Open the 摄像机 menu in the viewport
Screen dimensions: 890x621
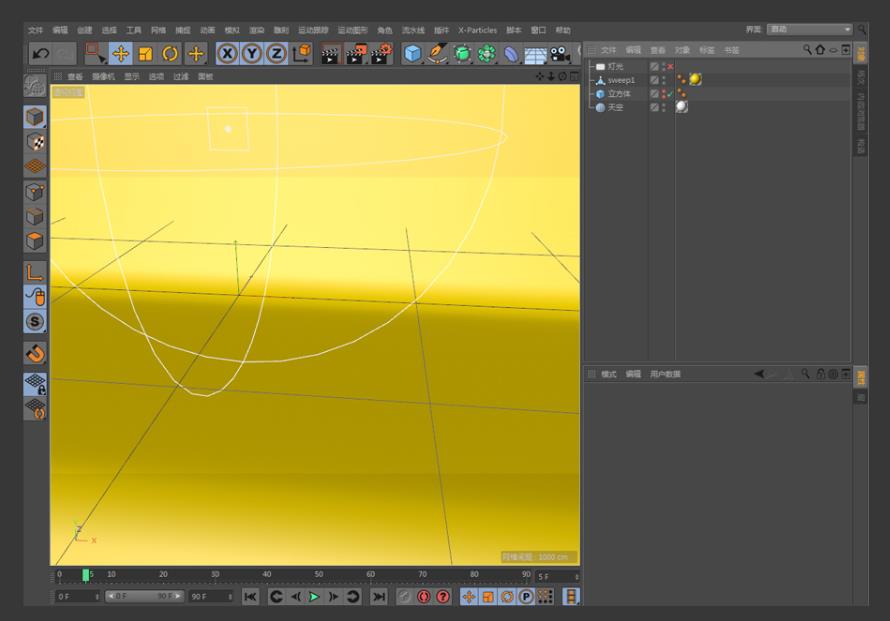(103, 76)
